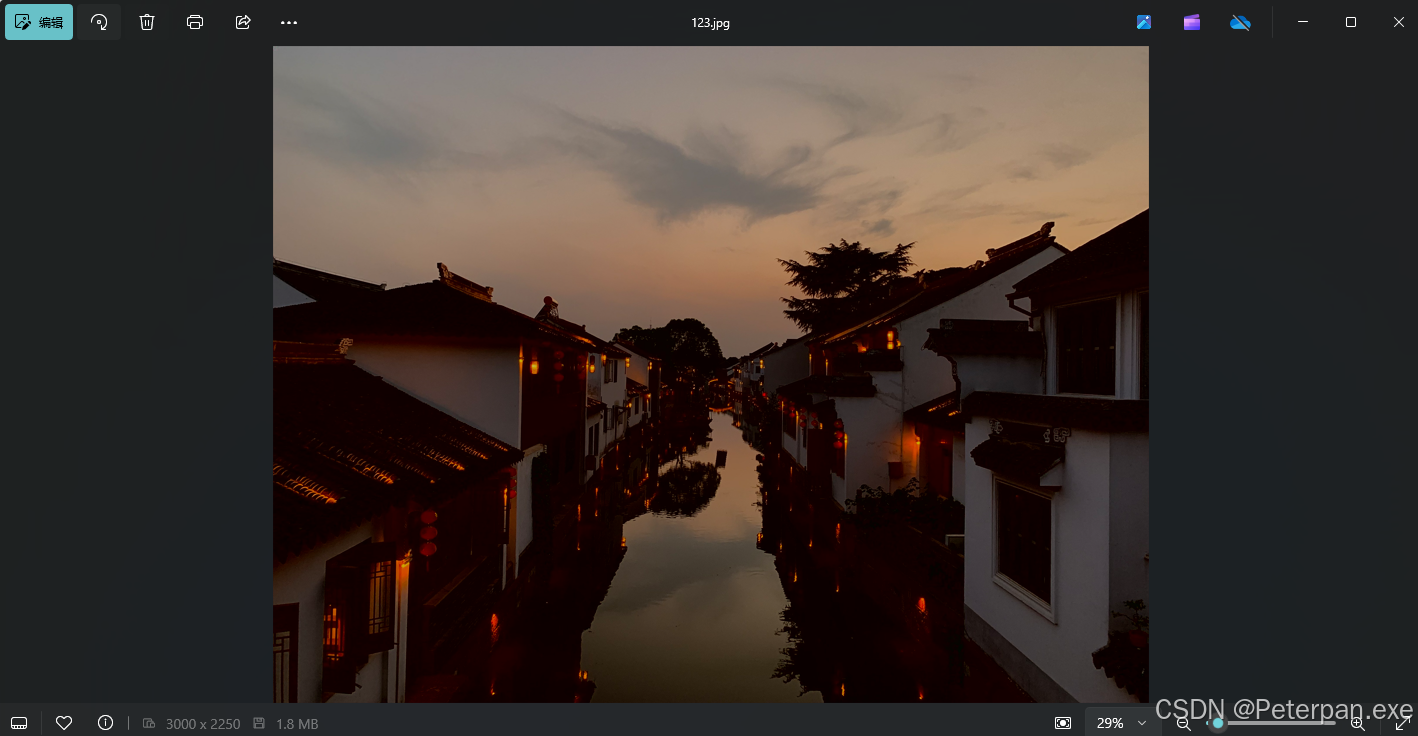This screenshot has height=736, width=1418.
Task: Share the photo with the share icon
Action: pos(243,22)
